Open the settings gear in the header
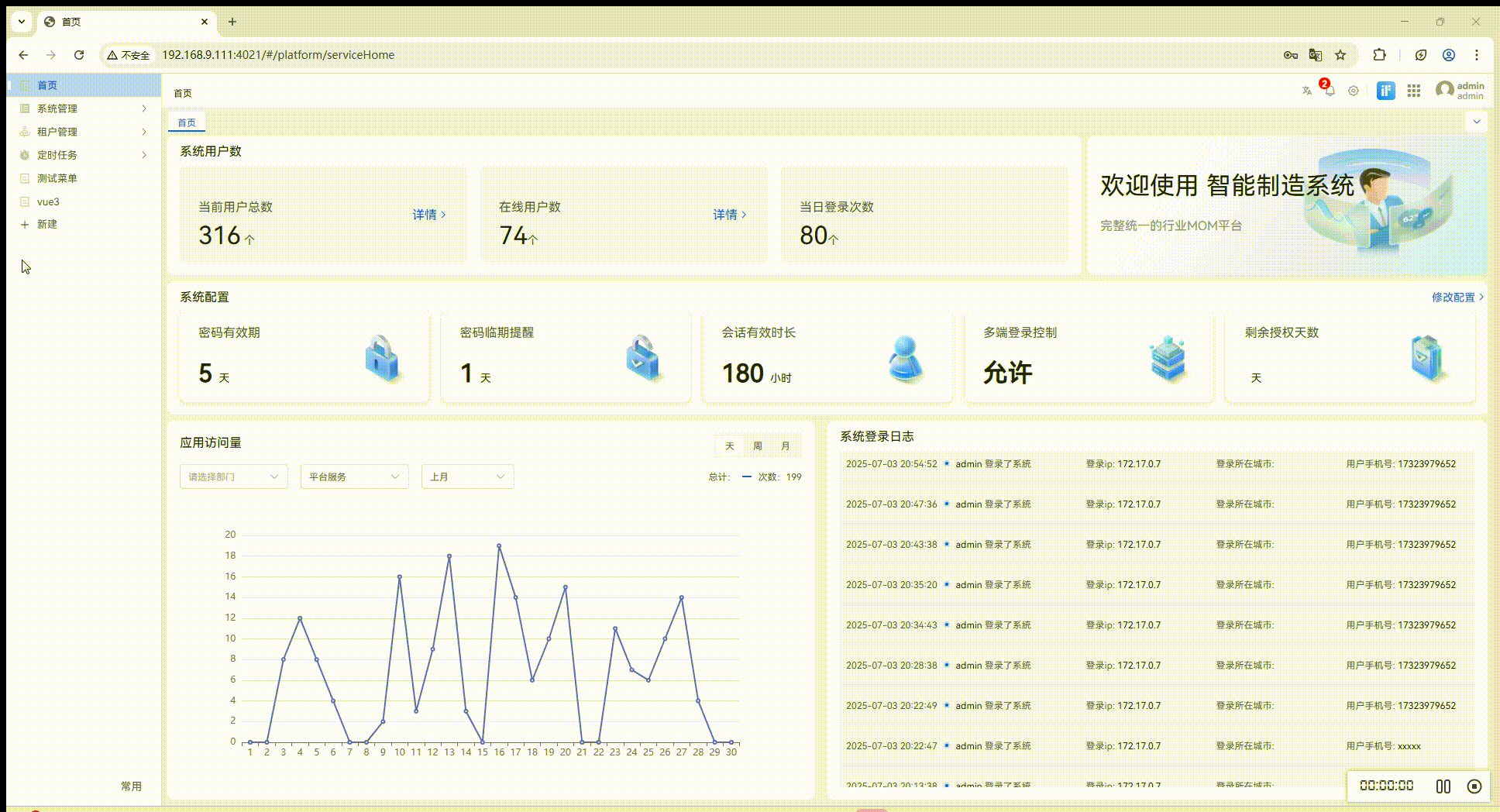This screenshot has width=1500, height=812. pos(1354,91)
